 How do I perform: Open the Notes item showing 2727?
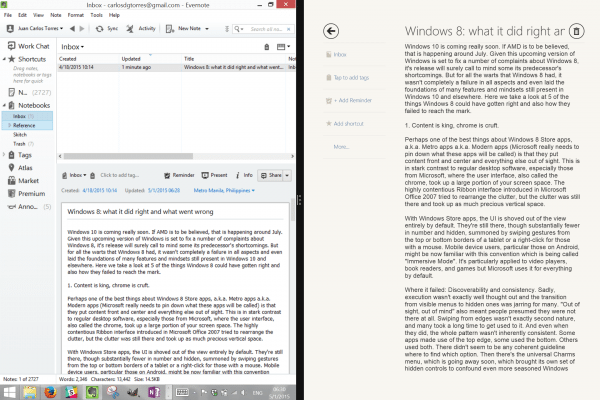point(29,92)
